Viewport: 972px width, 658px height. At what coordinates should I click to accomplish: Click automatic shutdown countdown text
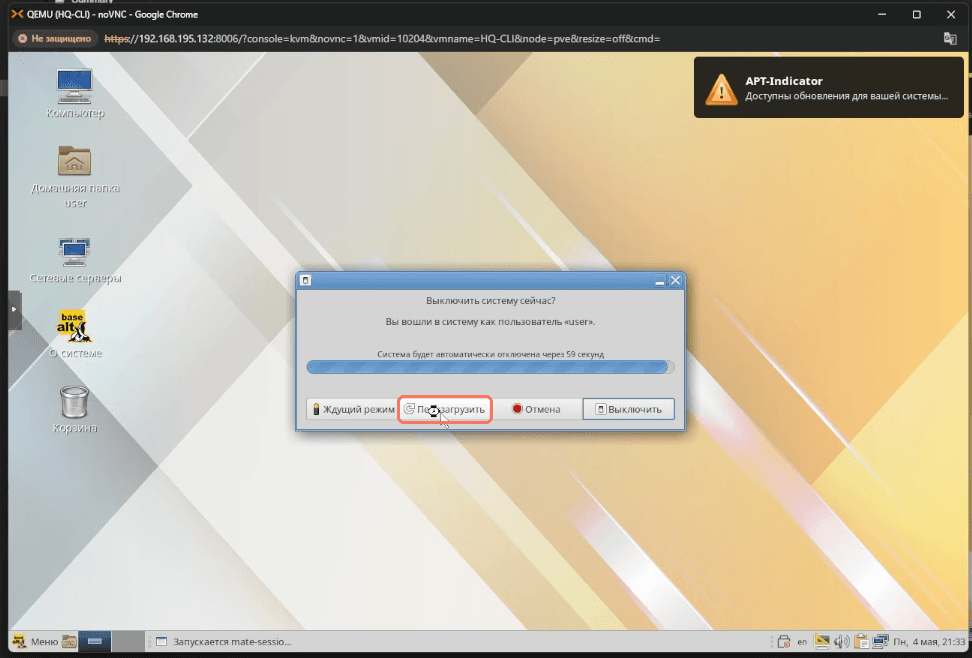[x=490, y=354]
